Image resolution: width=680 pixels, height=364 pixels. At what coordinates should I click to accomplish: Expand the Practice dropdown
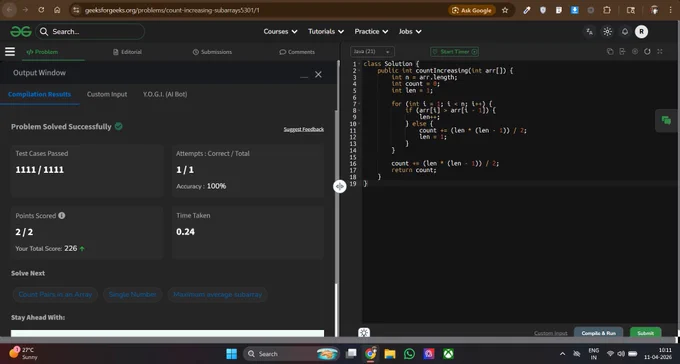(x=371, y=31)
